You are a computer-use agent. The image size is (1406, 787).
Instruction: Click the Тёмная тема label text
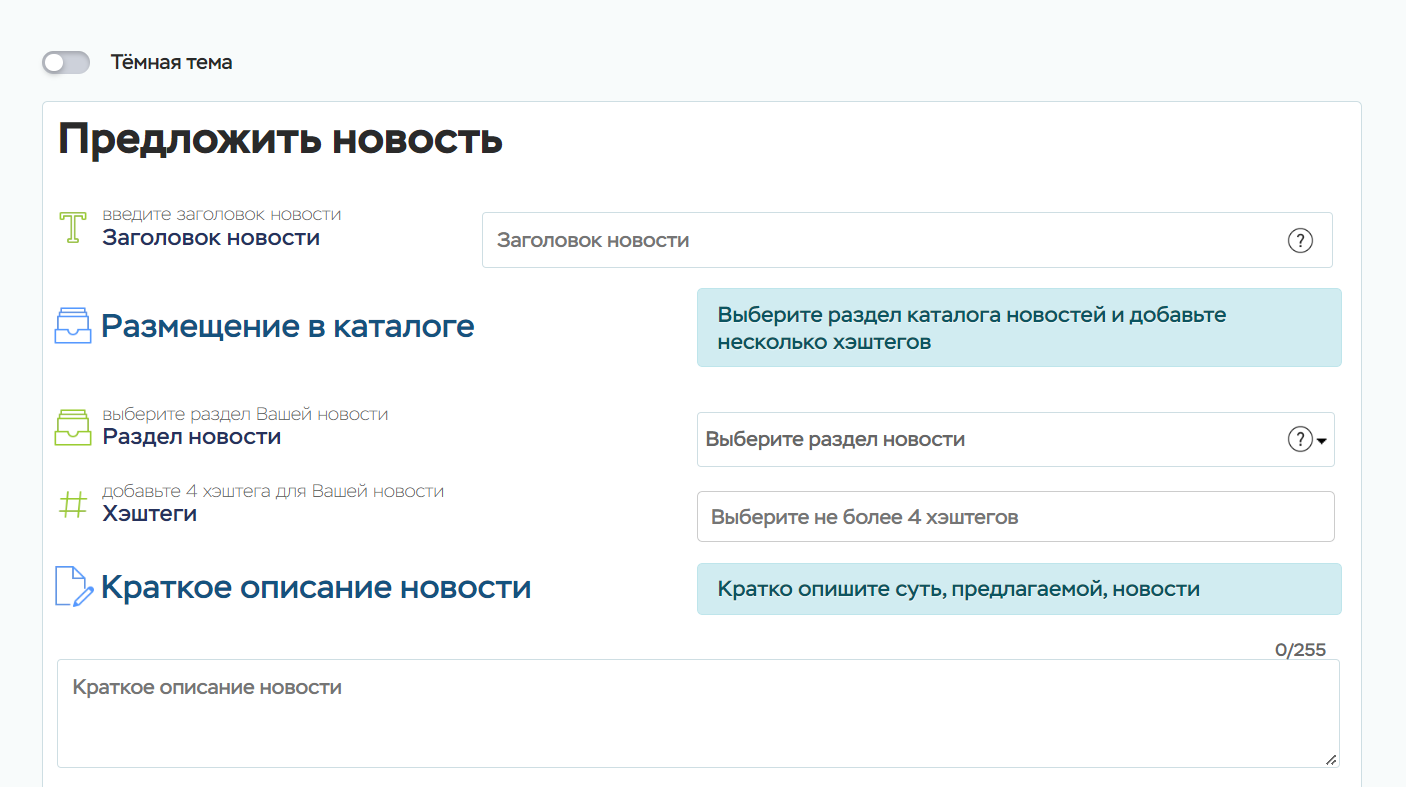click(171, 63)
